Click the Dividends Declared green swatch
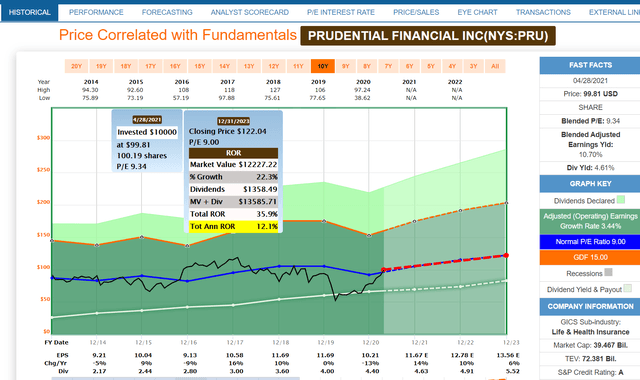The height and width of the screenshot is (380, 640). 621,200
